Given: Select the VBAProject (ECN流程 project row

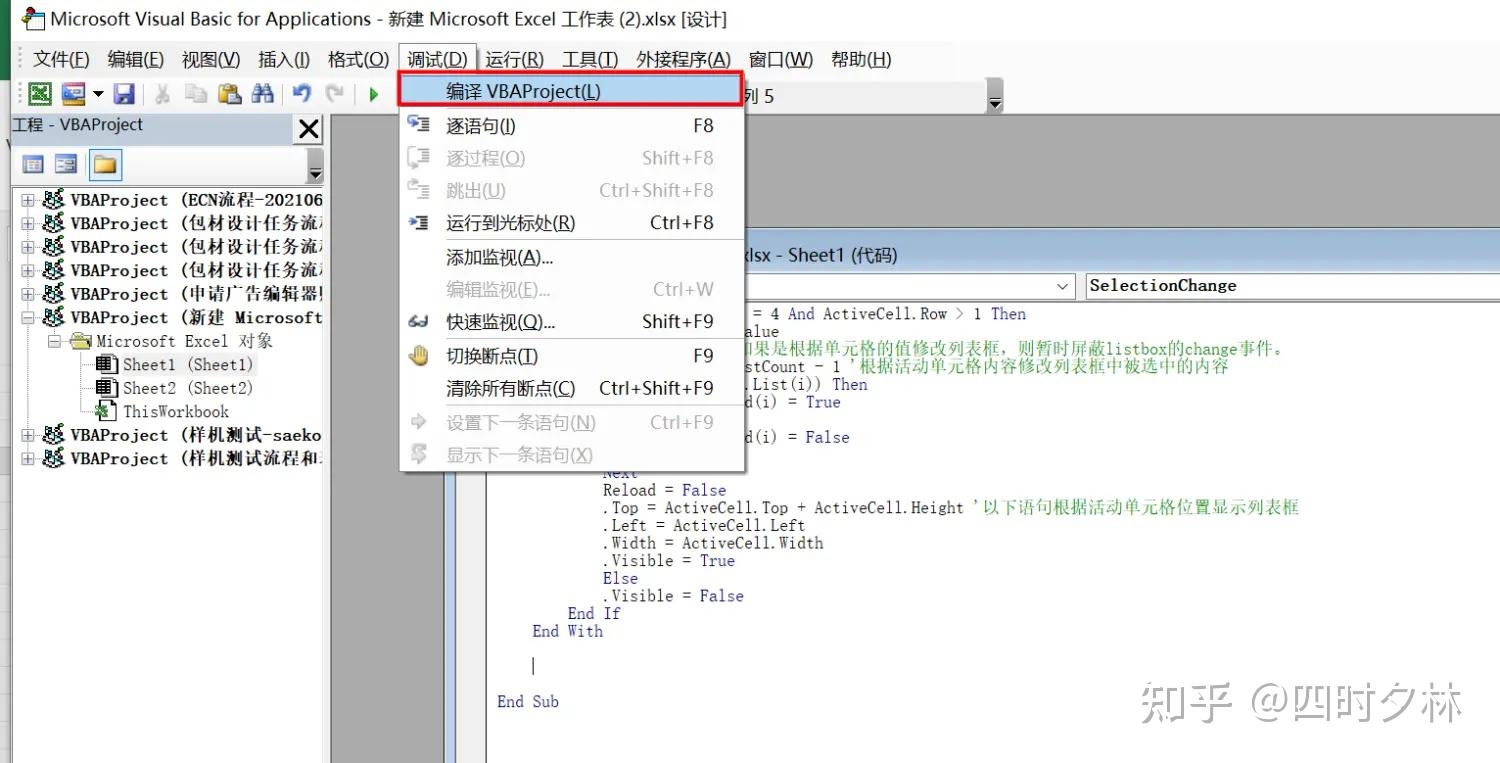Looking at the screenshot, I should tap(196, 200).
